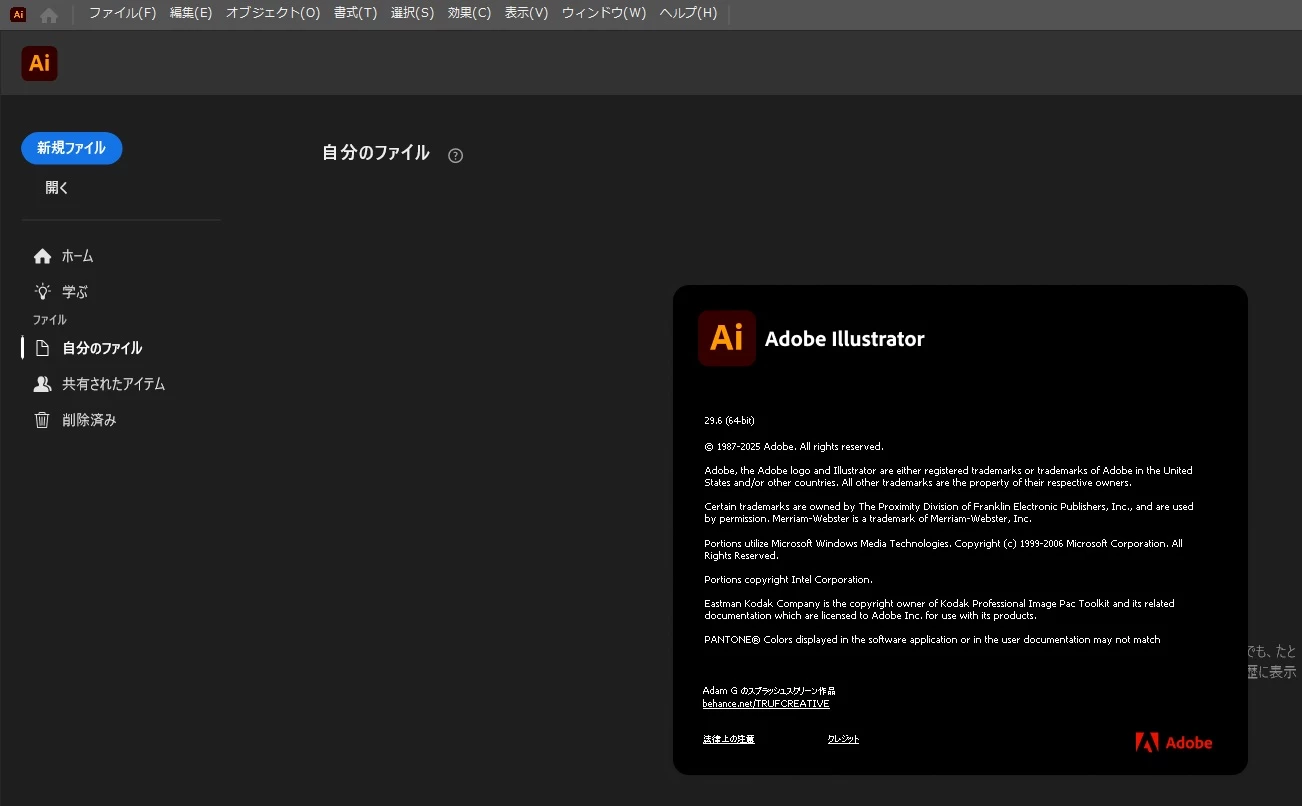
Task: Click the Ai logo in the About dialog
Action: pyautogui.click(x=727, y=338)
